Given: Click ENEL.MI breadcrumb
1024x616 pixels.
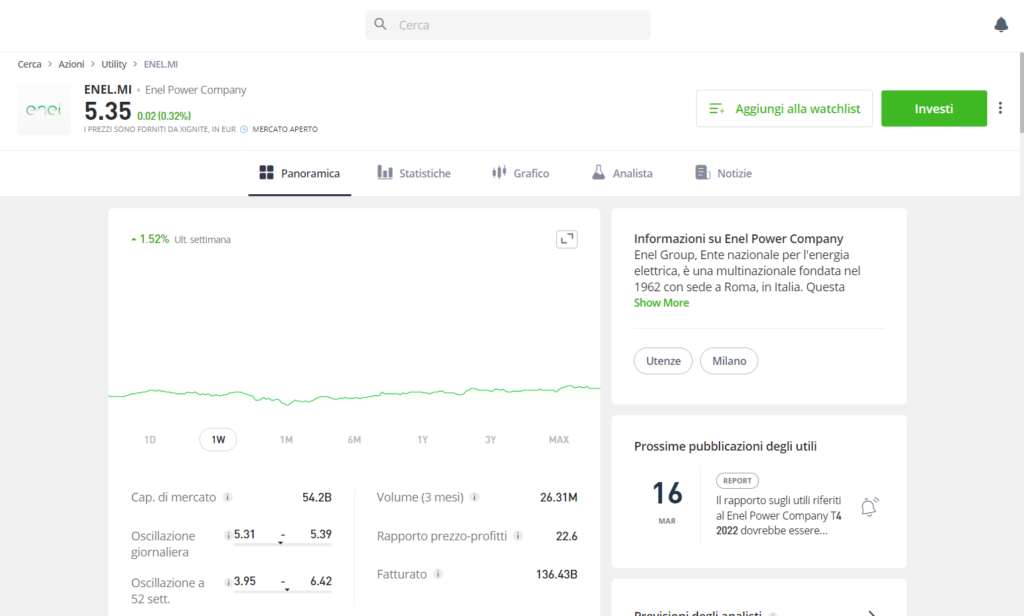Looking at the screenshot, I should [161, 64].
